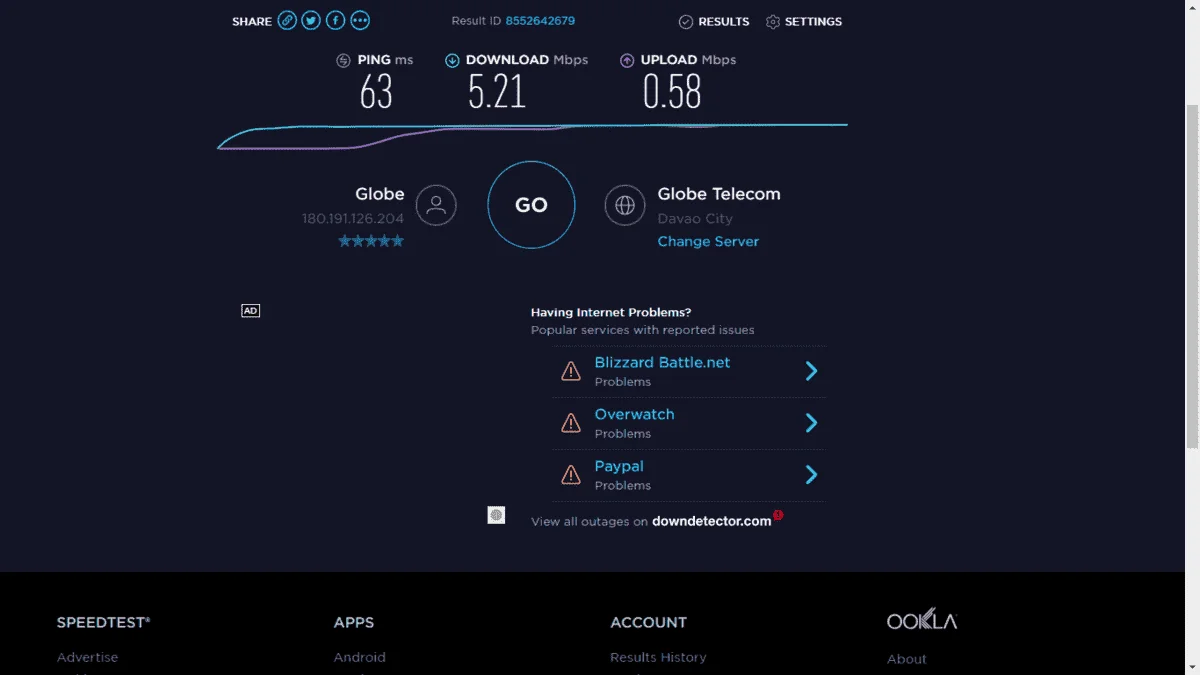
Task: Click the Davao City server location text
Action: click(x=695, y=218)
